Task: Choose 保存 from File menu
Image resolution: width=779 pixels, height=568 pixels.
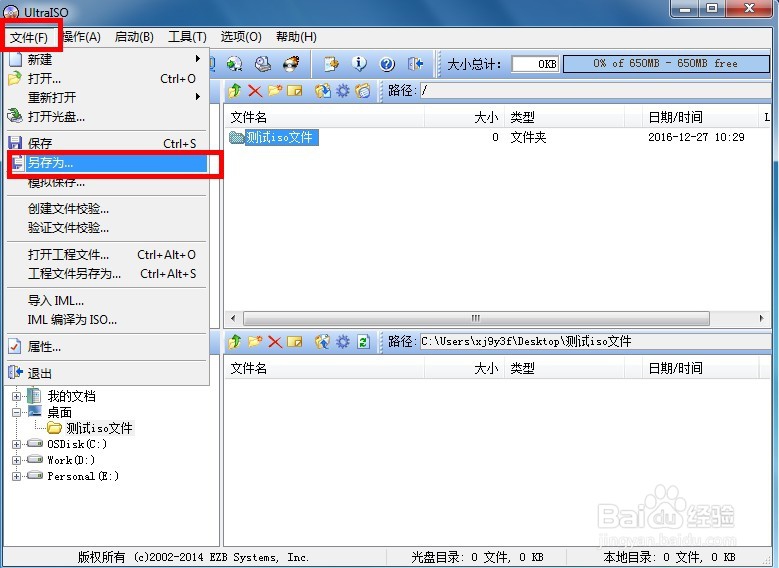Action: (x=107, y=143)
